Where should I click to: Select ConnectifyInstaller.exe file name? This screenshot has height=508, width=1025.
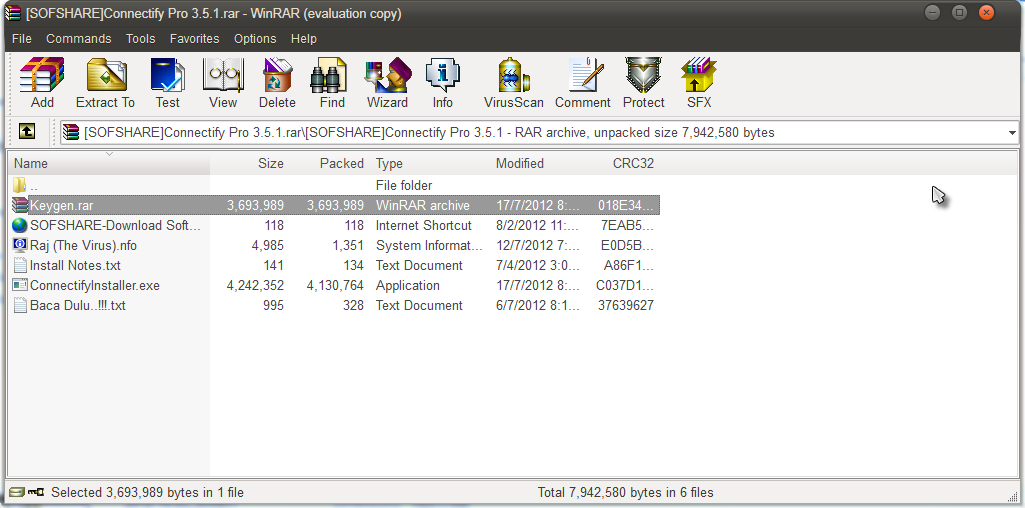95,286
